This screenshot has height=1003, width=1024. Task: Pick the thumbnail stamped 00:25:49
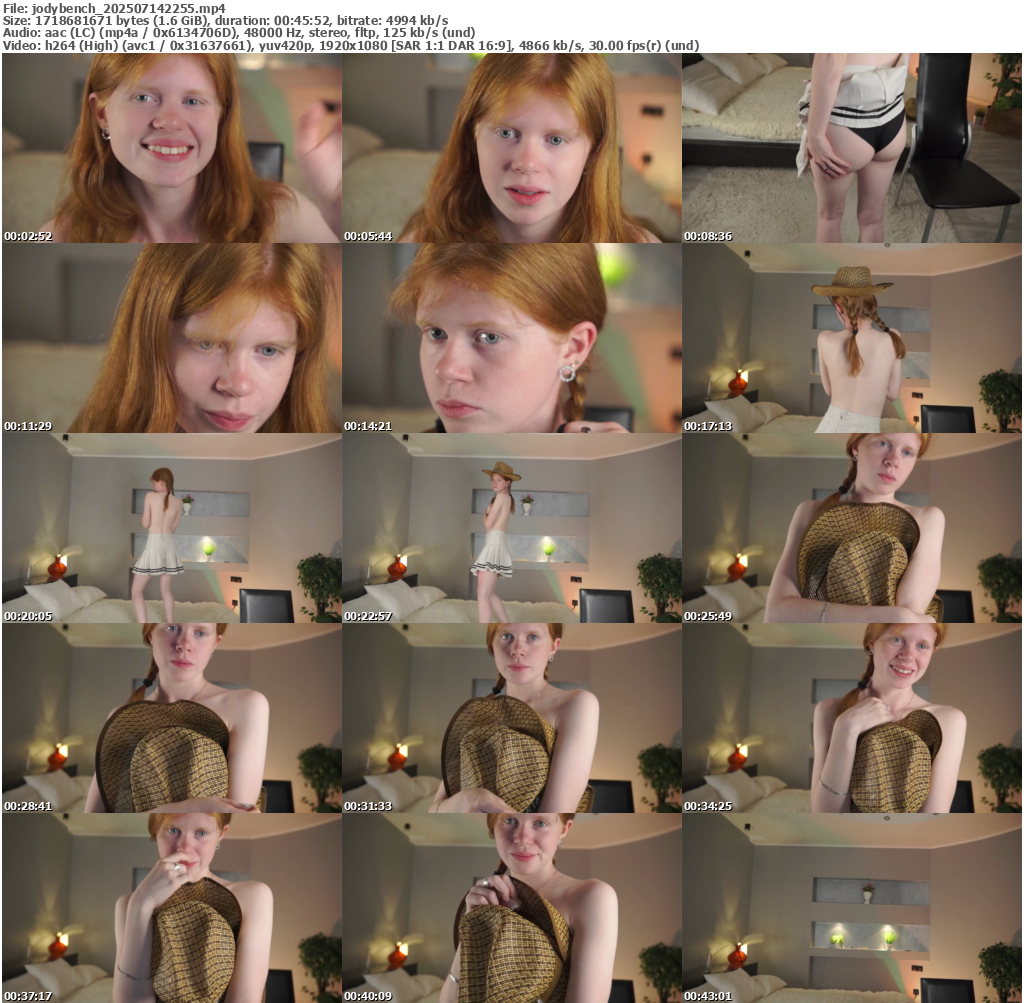click(x=852, y=528)
